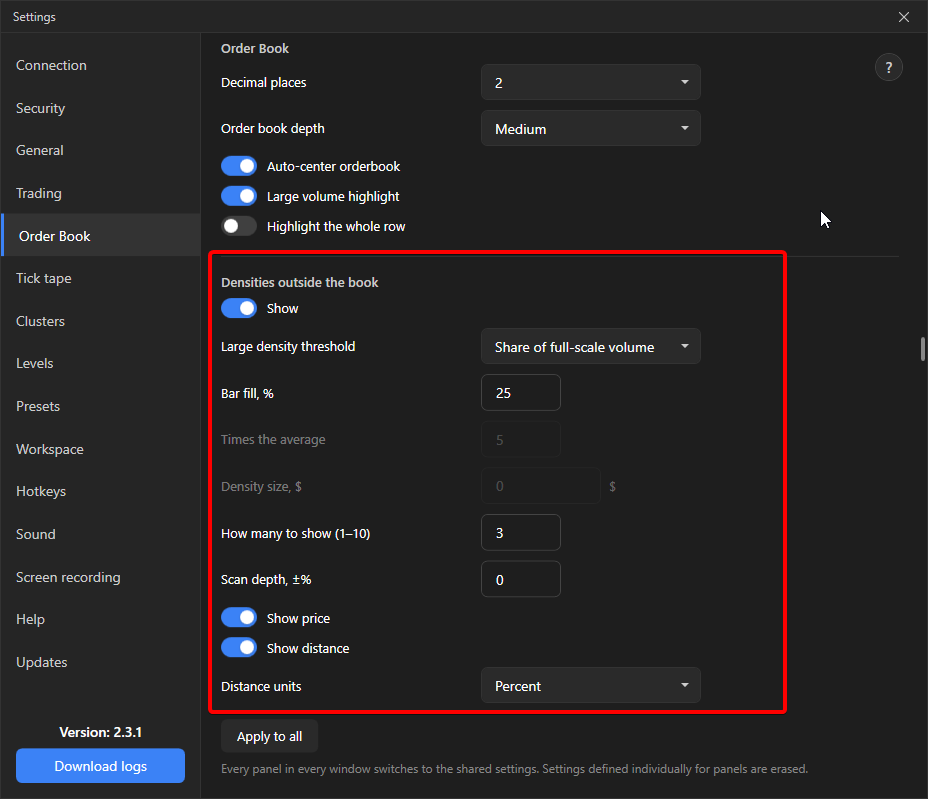The height and width of the screenshot is (799, 928).
Task: Close the Settings window
Action: point(904,17)
